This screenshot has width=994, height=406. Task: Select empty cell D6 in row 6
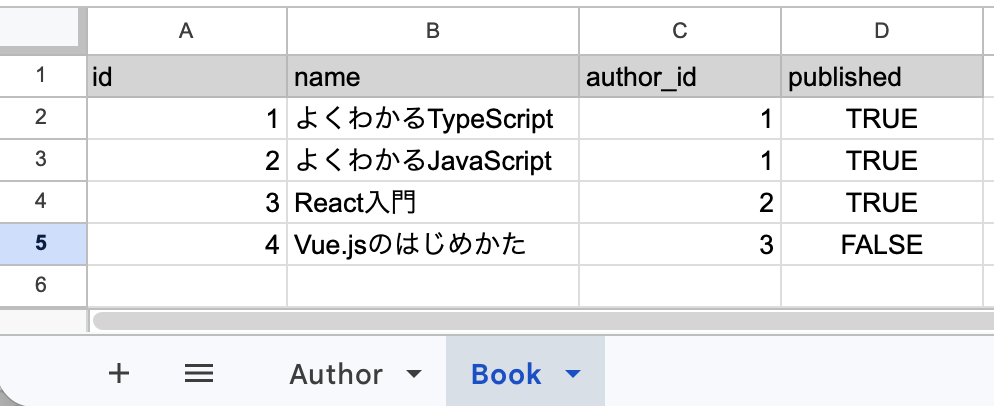click(x=882, y=285)
